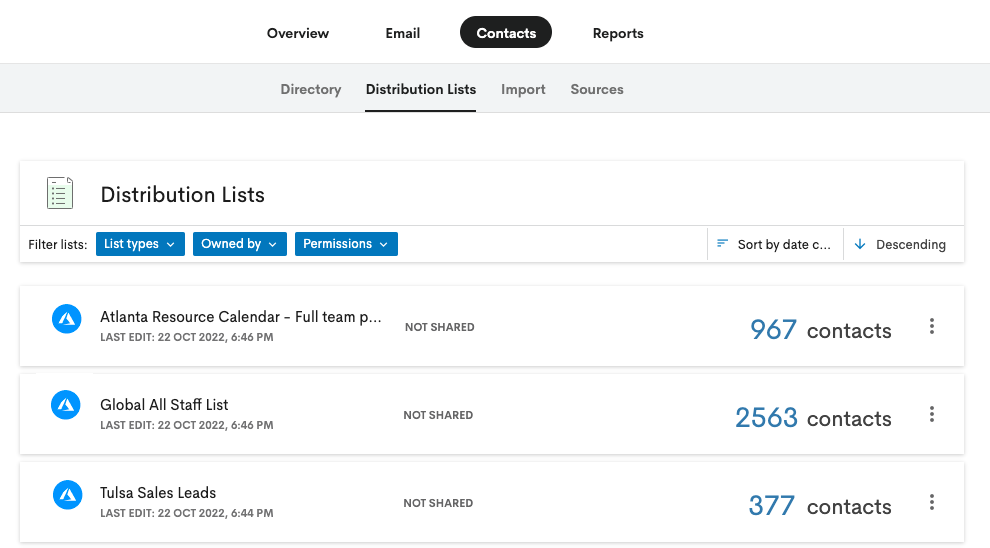990x548 pixels.
Task: Click the Filter lists label
Action: click(x=57, y=244)
